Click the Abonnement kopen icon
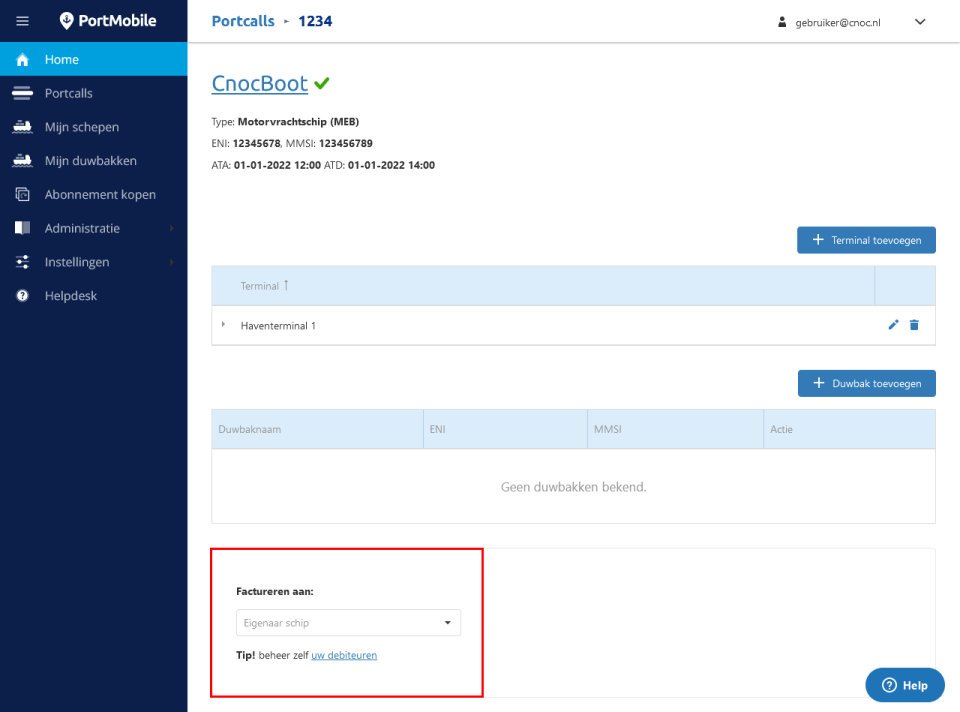Viewport: 960px width, 712px height. 22,195
